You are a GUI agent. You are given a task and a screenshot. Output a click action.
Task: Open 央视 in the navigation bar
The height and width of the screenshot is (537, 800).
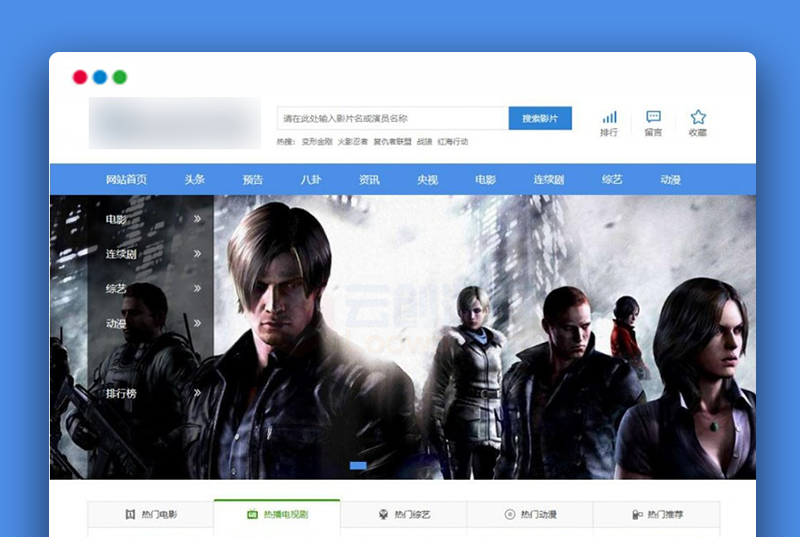(427, 180)
